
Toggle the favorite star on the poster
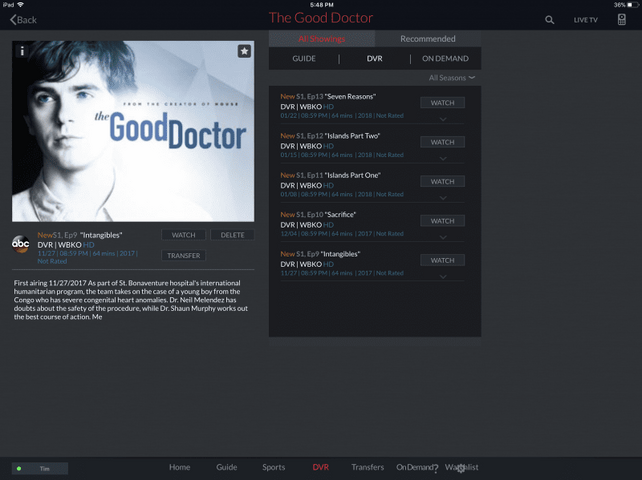244,51
